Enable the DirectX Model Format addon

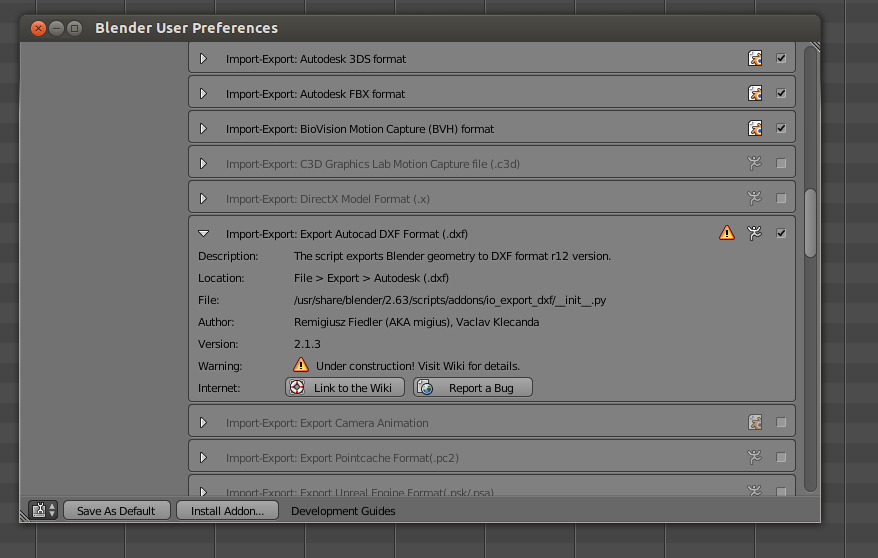click(781, 199)
